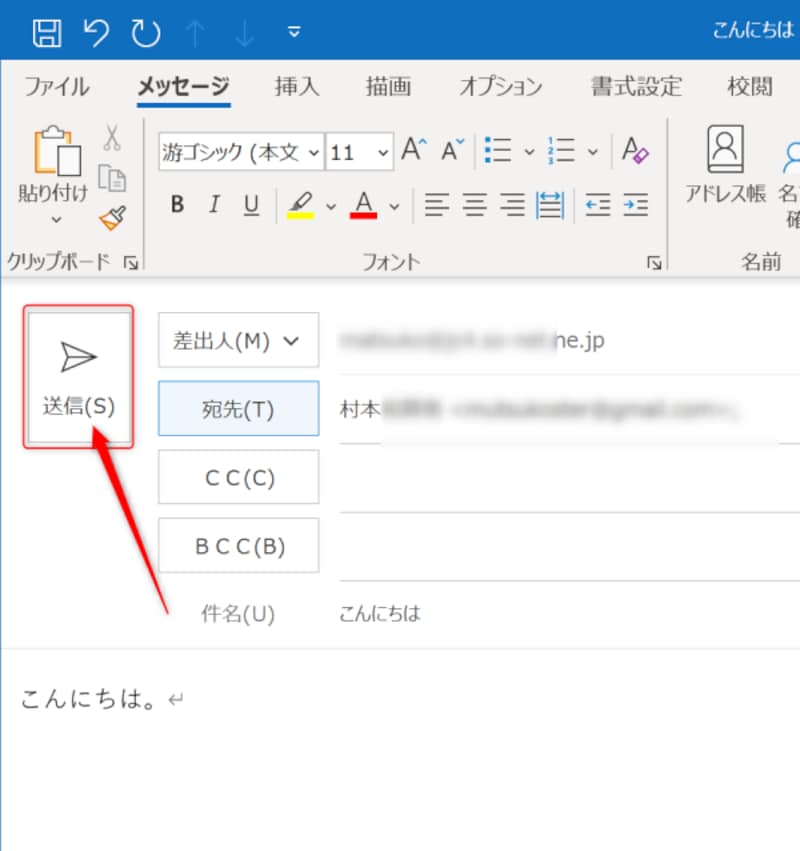Click the BCC(B) button
The height and width of the screenshot is (851, 800).
tap(238, 545)
